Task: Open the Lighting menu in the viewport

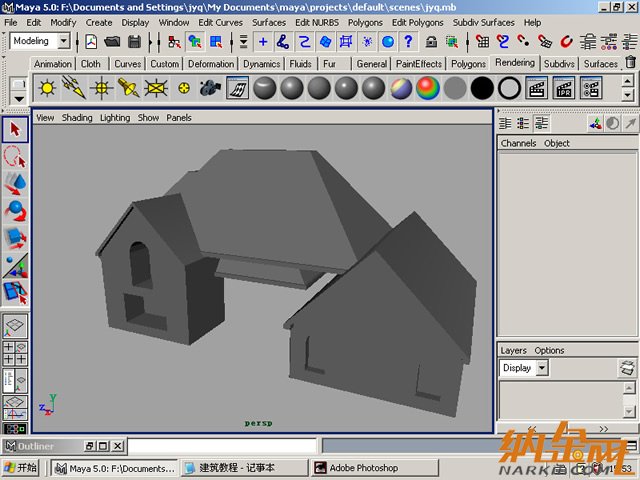Action: point(115,118)
